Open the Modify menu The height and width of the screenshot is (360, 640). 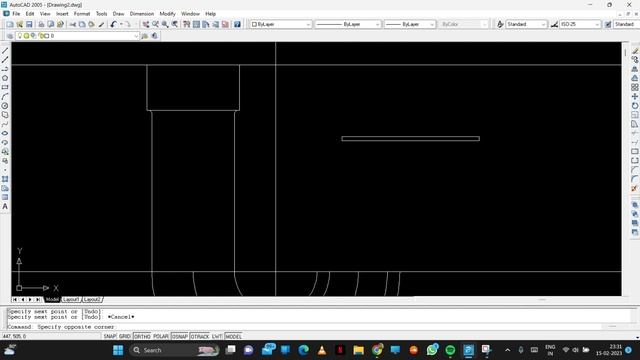pos(167,14)
